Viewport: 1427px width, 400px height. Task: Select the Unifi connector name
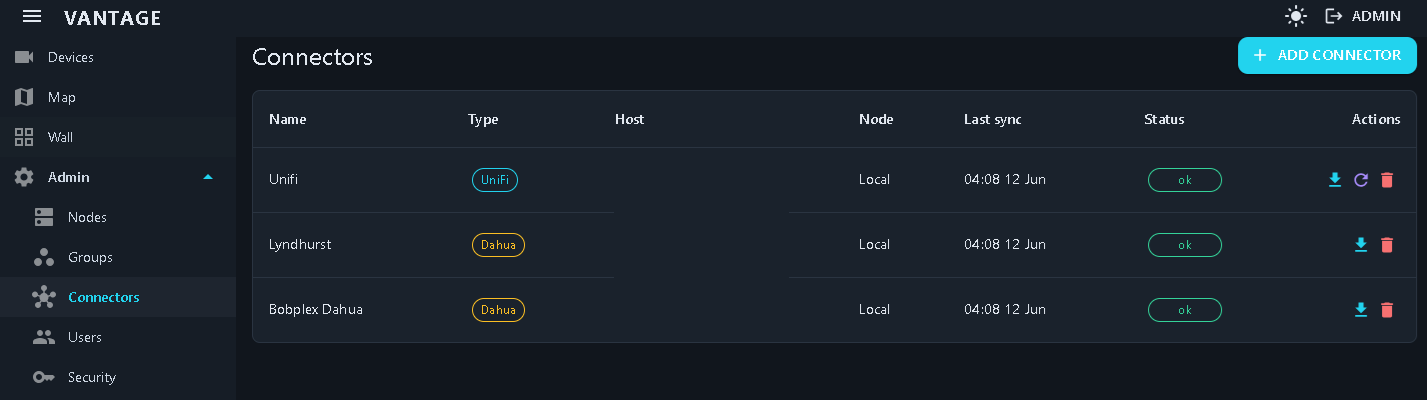coord(284,180)
